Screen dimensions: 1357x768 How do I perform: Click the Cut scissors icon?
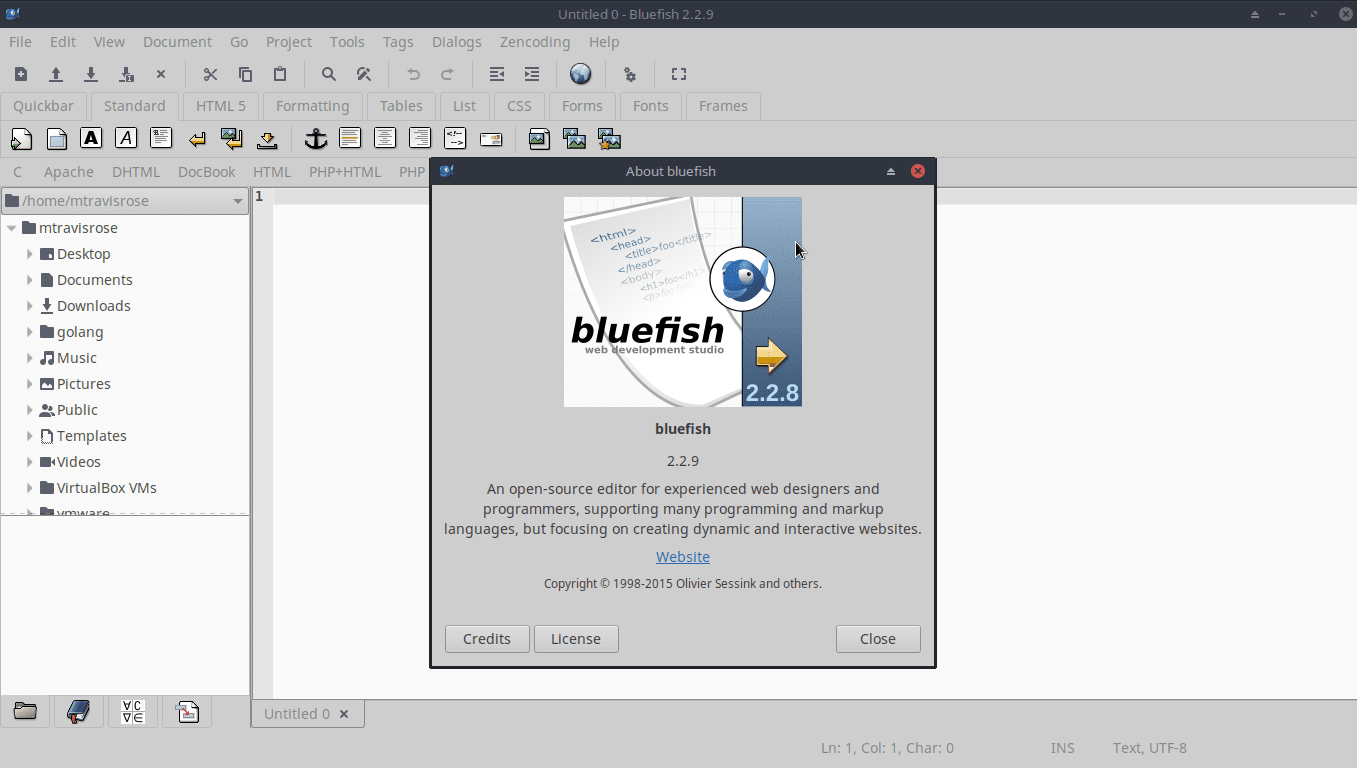(210, 74)
